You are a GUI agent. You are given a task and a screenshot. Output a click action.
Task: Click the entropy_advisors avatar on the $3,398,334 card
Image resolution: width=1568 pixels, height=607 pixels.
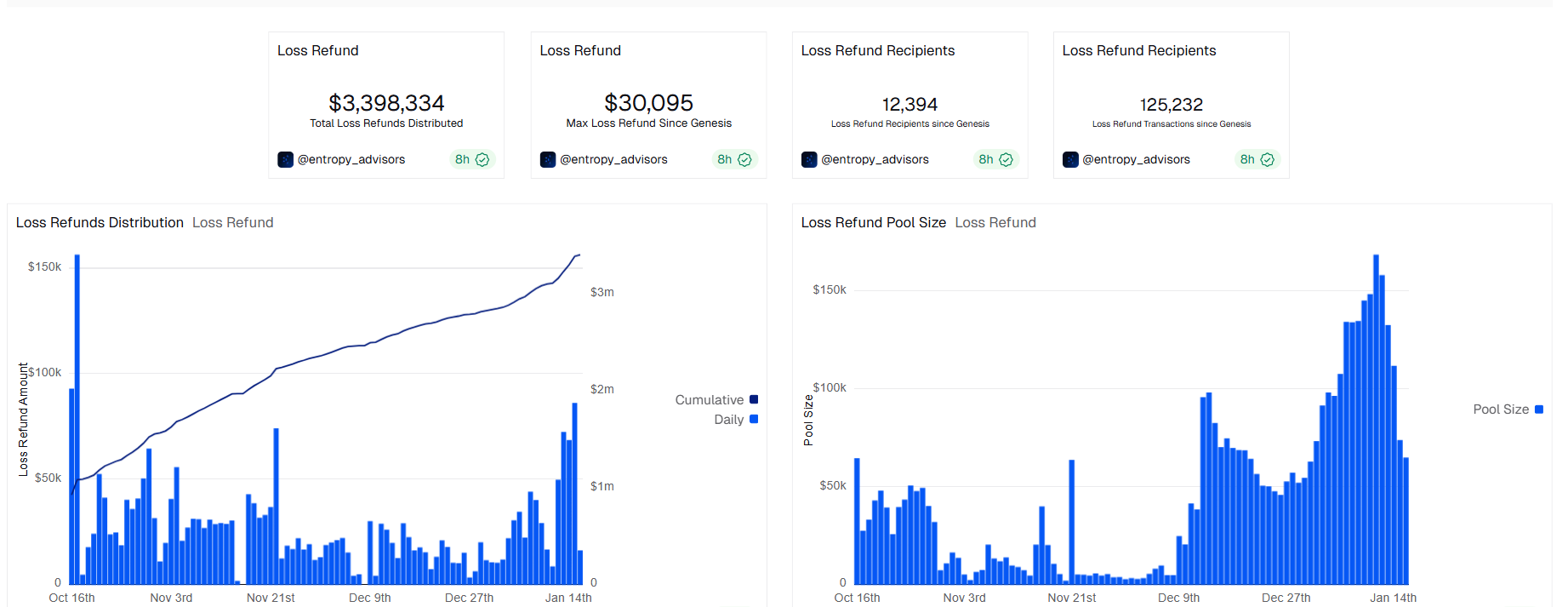click(285, 159)
